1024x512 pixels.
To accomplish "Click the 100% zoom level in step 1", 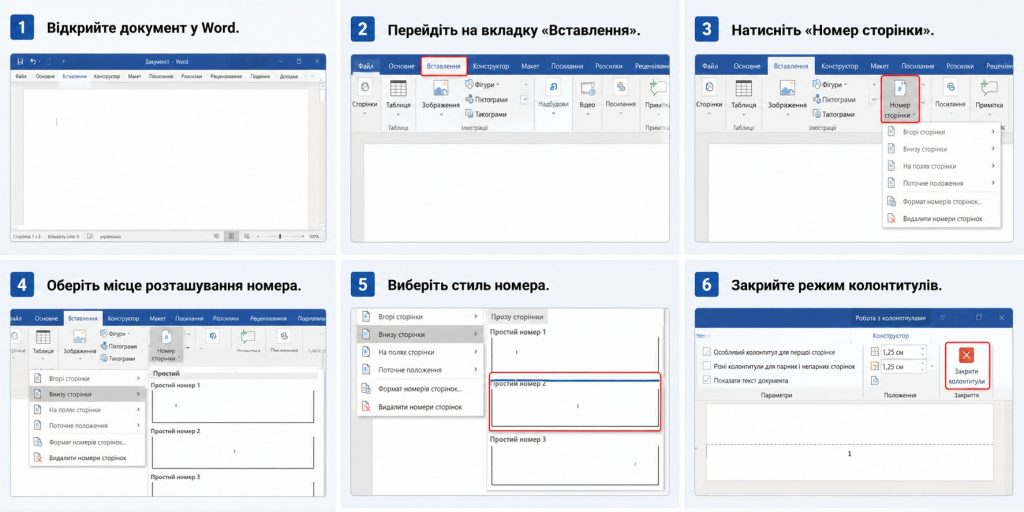I will coord(314,236).
